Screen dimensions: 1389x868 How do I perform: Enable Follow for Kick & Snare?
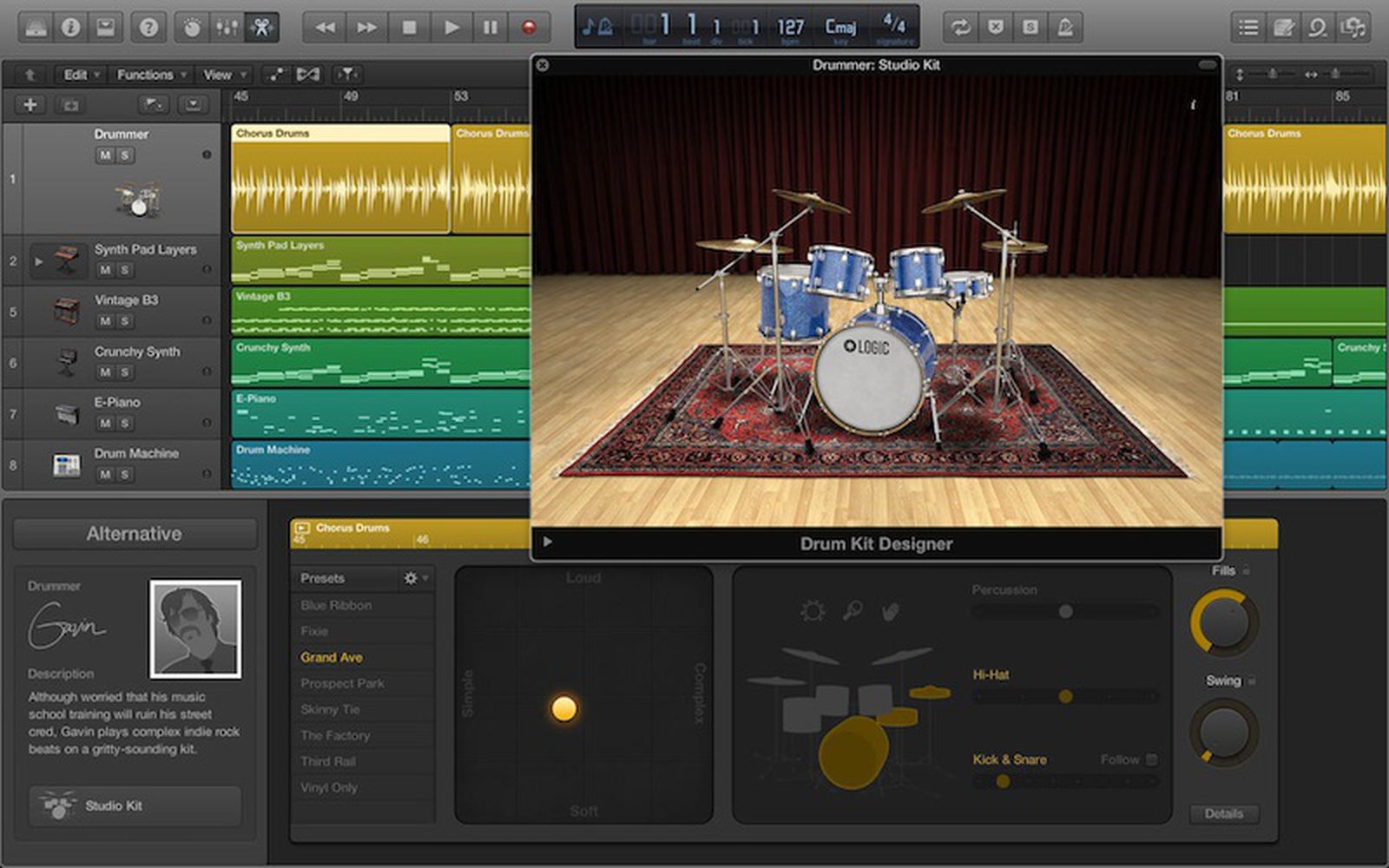click(1150, 759)
